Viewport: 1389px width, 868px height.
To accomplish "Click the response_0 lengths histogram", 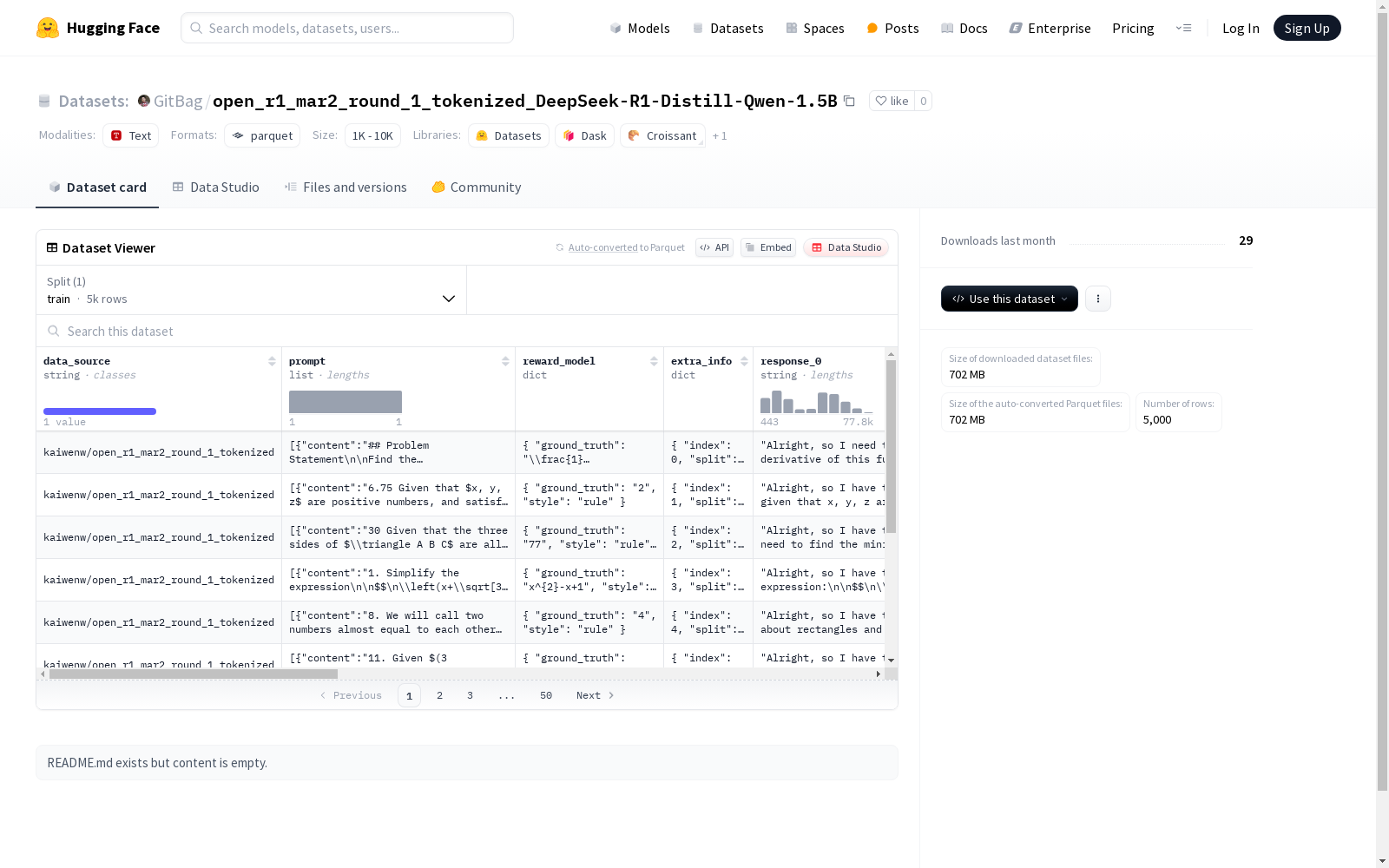I will [817, 402].
